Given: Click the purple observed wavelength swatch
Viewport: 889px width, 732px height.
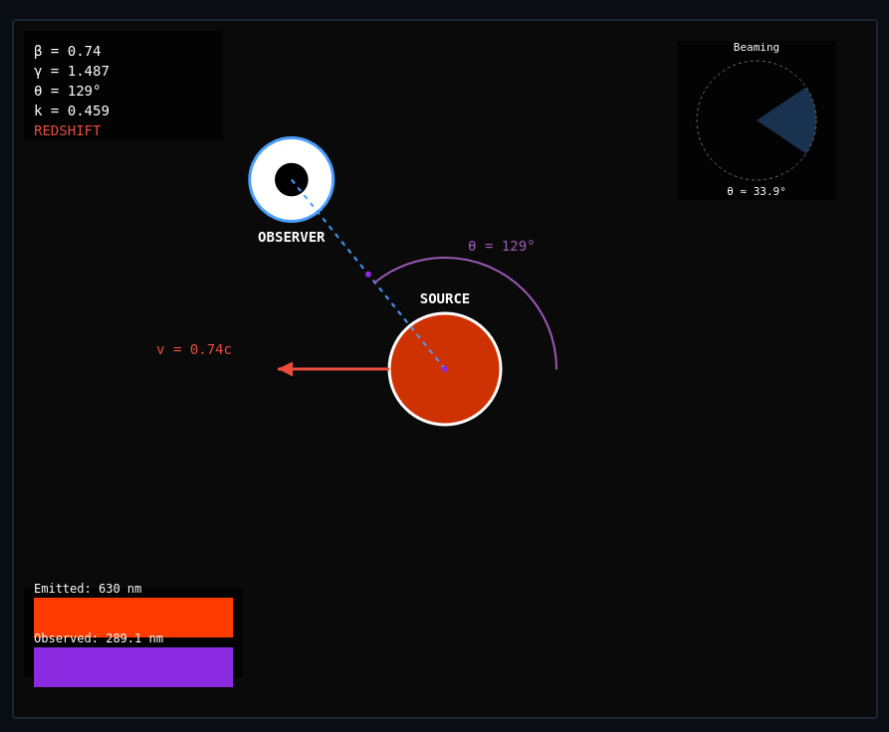Looking at the screenshot, I should click(133, 667).
